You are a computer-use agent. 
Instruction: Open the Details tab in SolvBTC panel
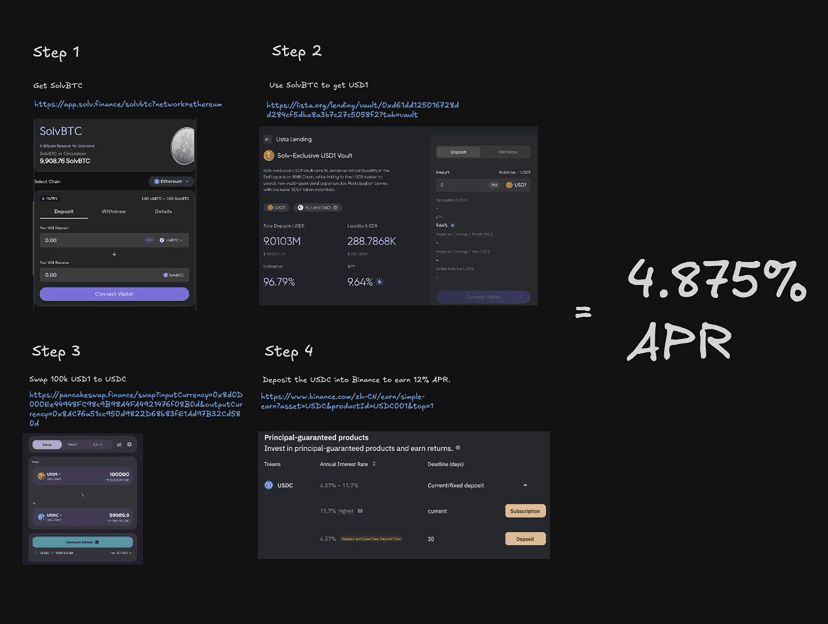(x=163, y=212)
